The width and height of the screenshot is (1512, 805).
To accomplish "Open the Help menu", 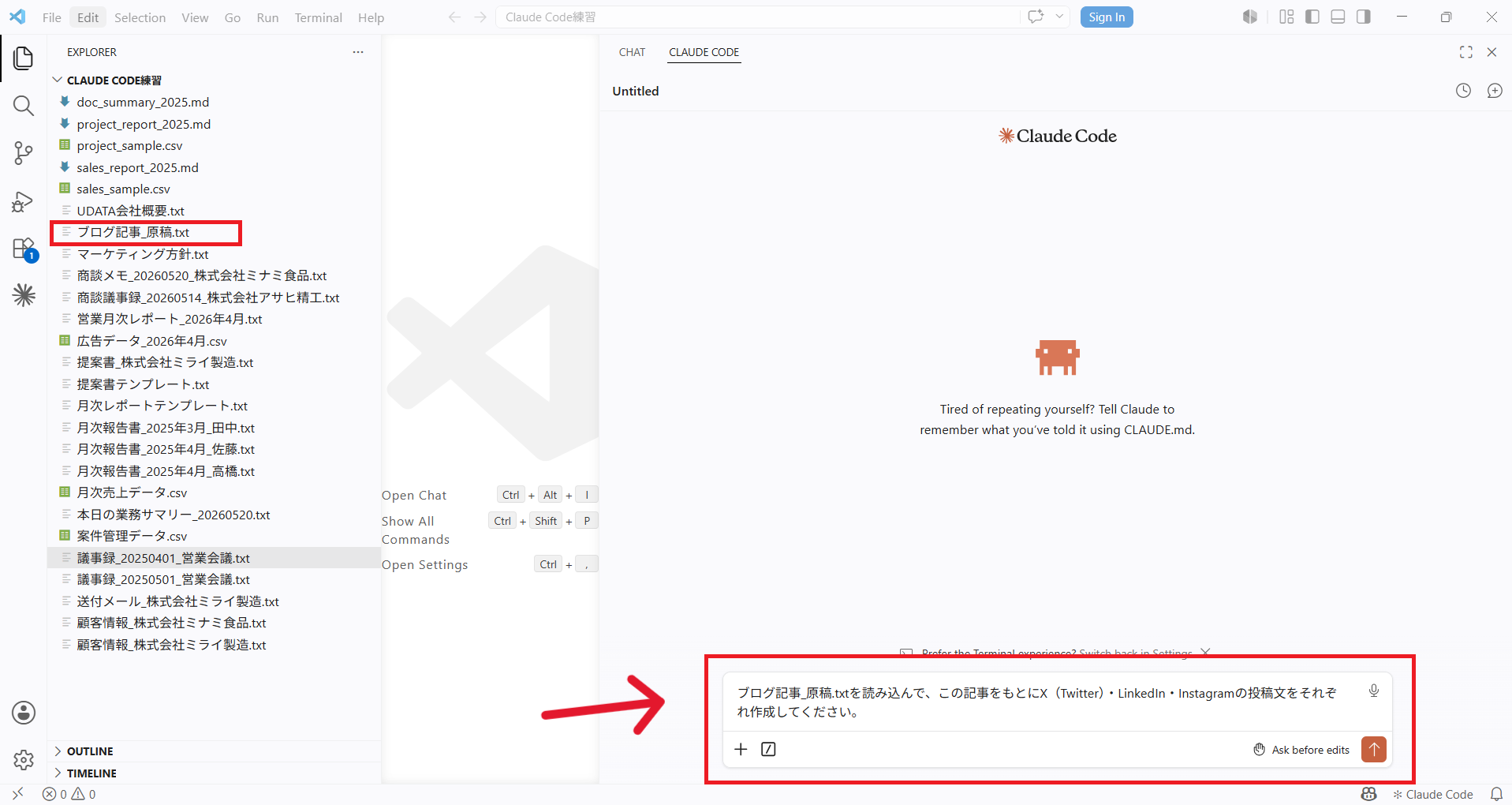I will pos(371,17).
